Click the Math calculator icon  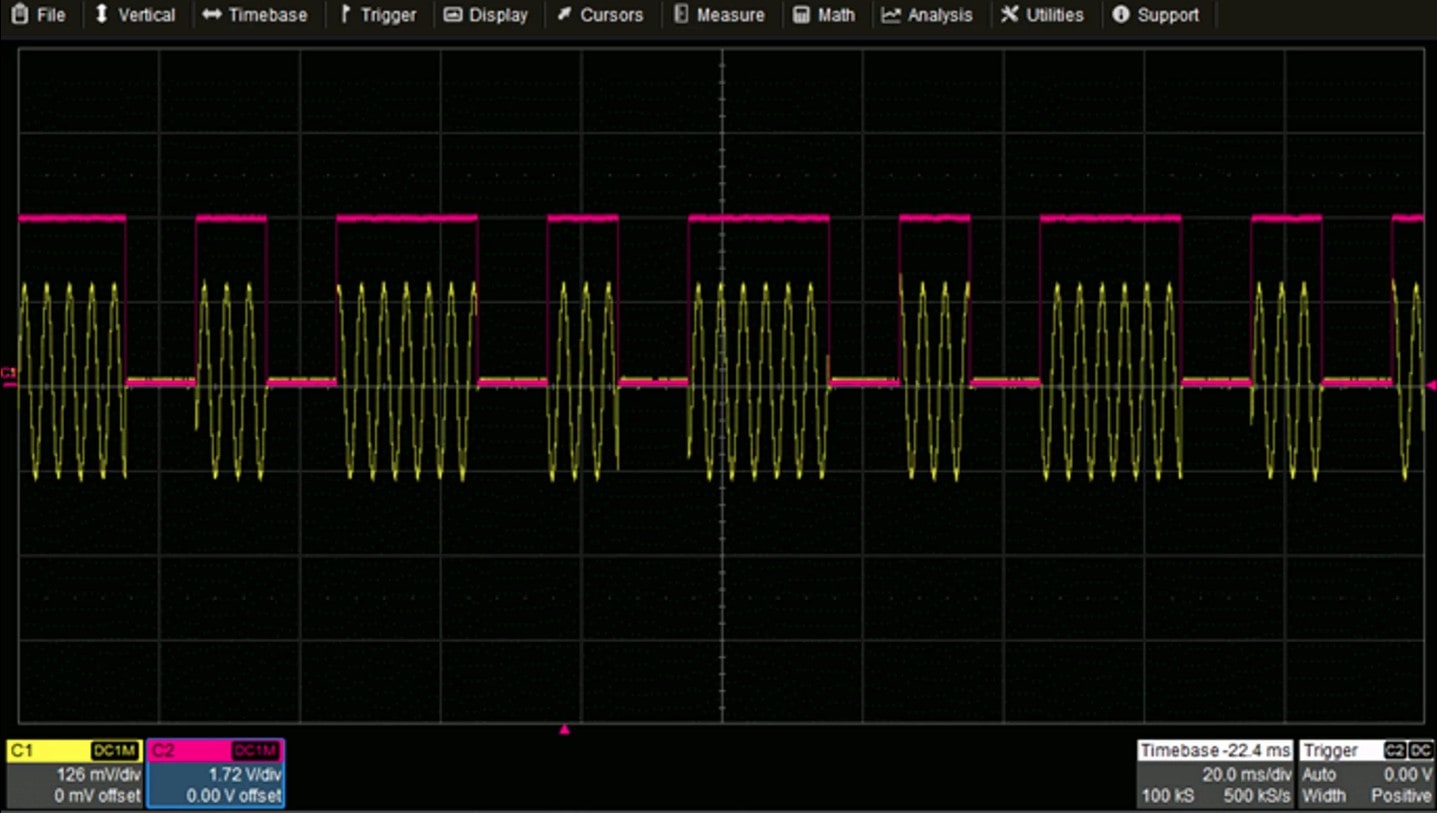point(802,14)
